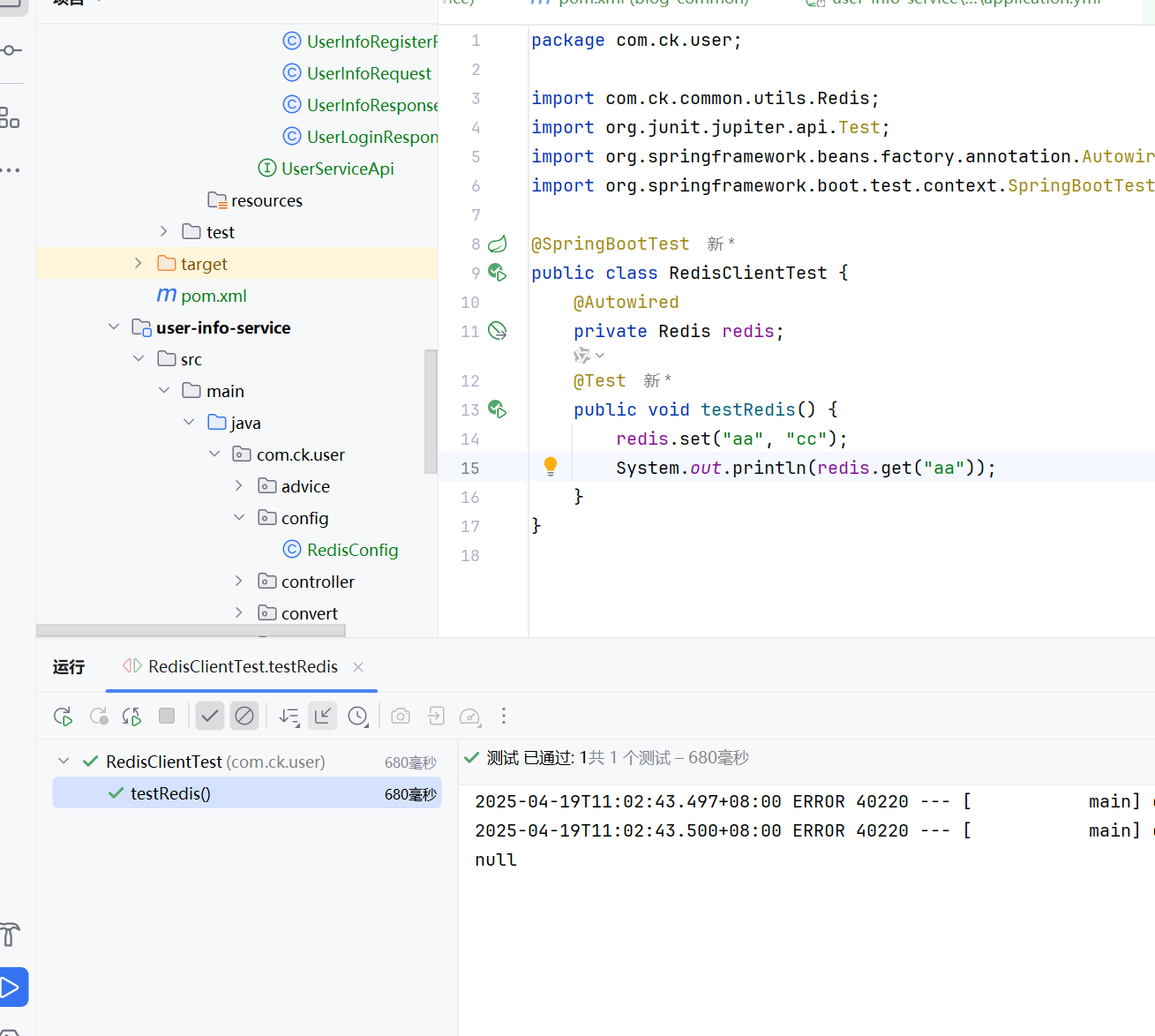The width and height of the screenshot is (1155, 1036).
Task: Open the Commit tool window icon
Action: pos(11,50)
